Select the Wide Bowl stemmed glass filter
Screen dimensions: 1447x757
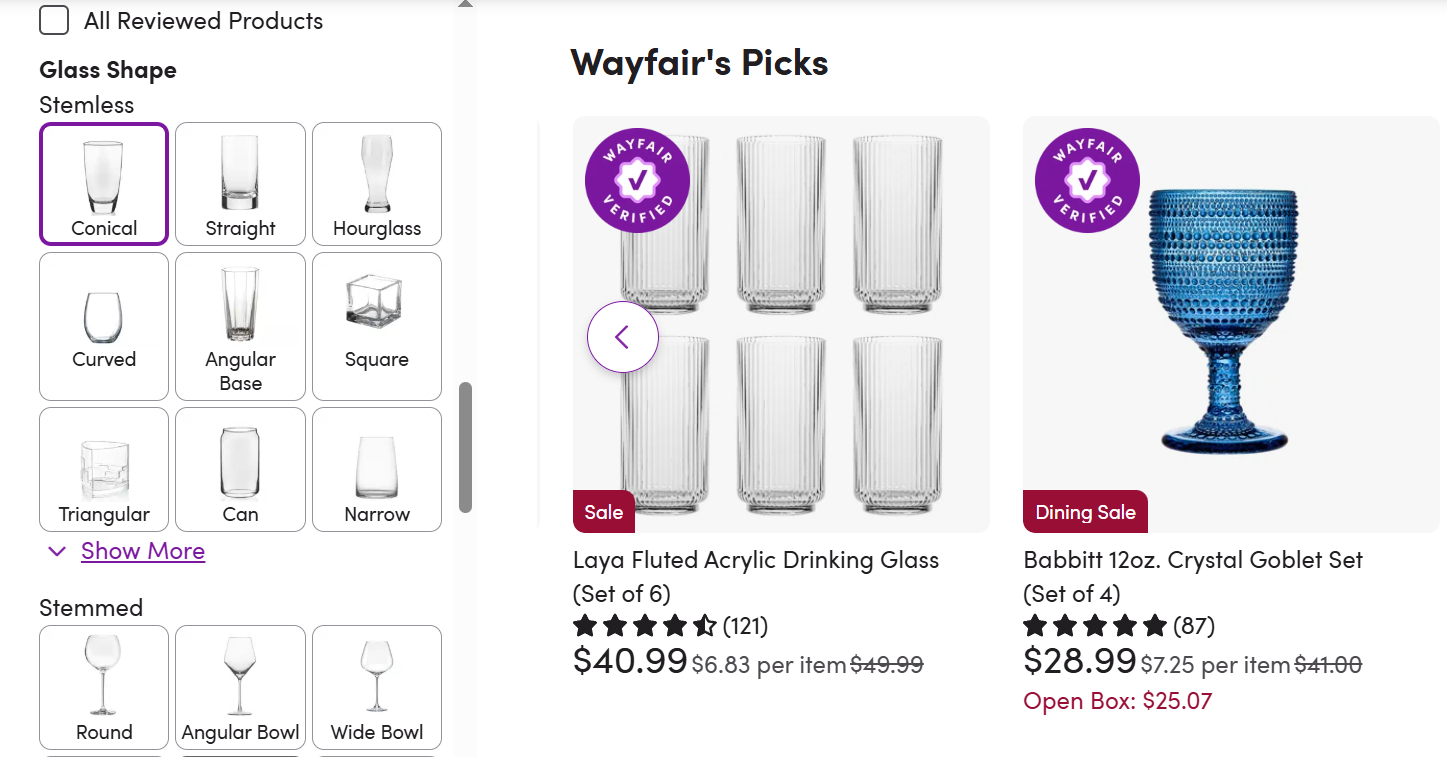(377, 687)
